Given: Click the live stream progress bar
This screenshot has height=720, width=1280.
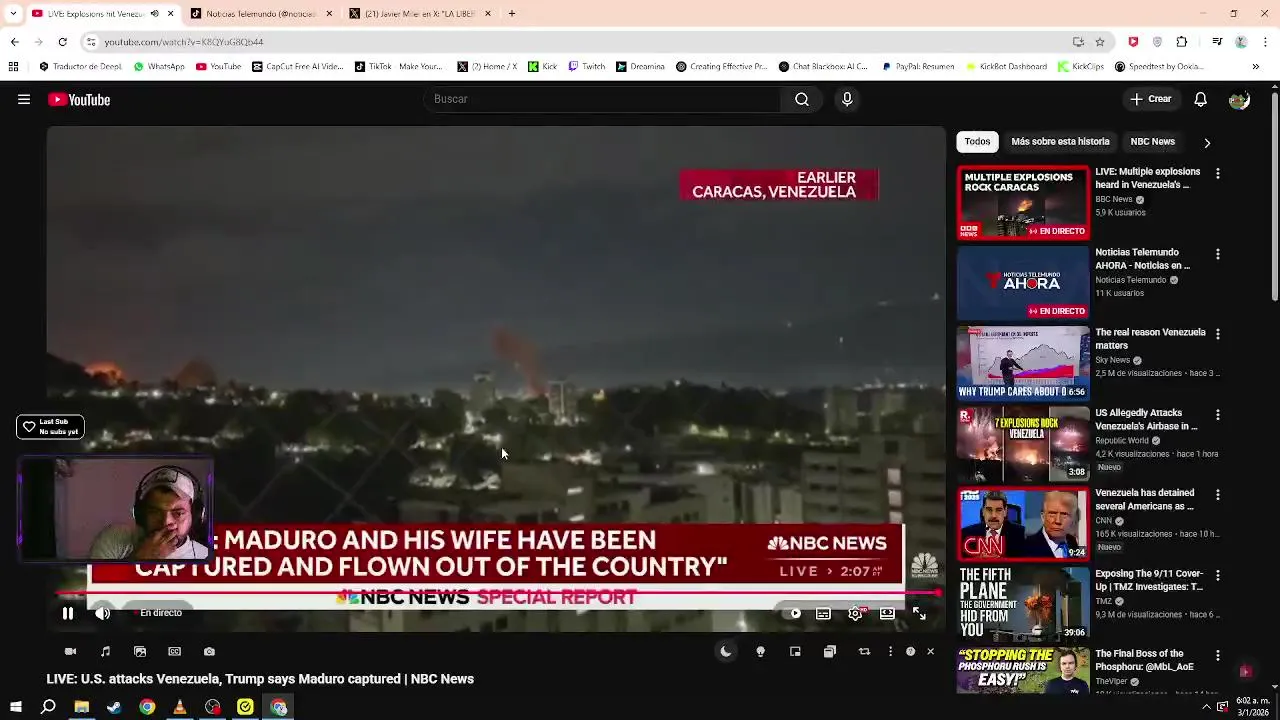Looking at the screenshot, I should coord(497,592).
